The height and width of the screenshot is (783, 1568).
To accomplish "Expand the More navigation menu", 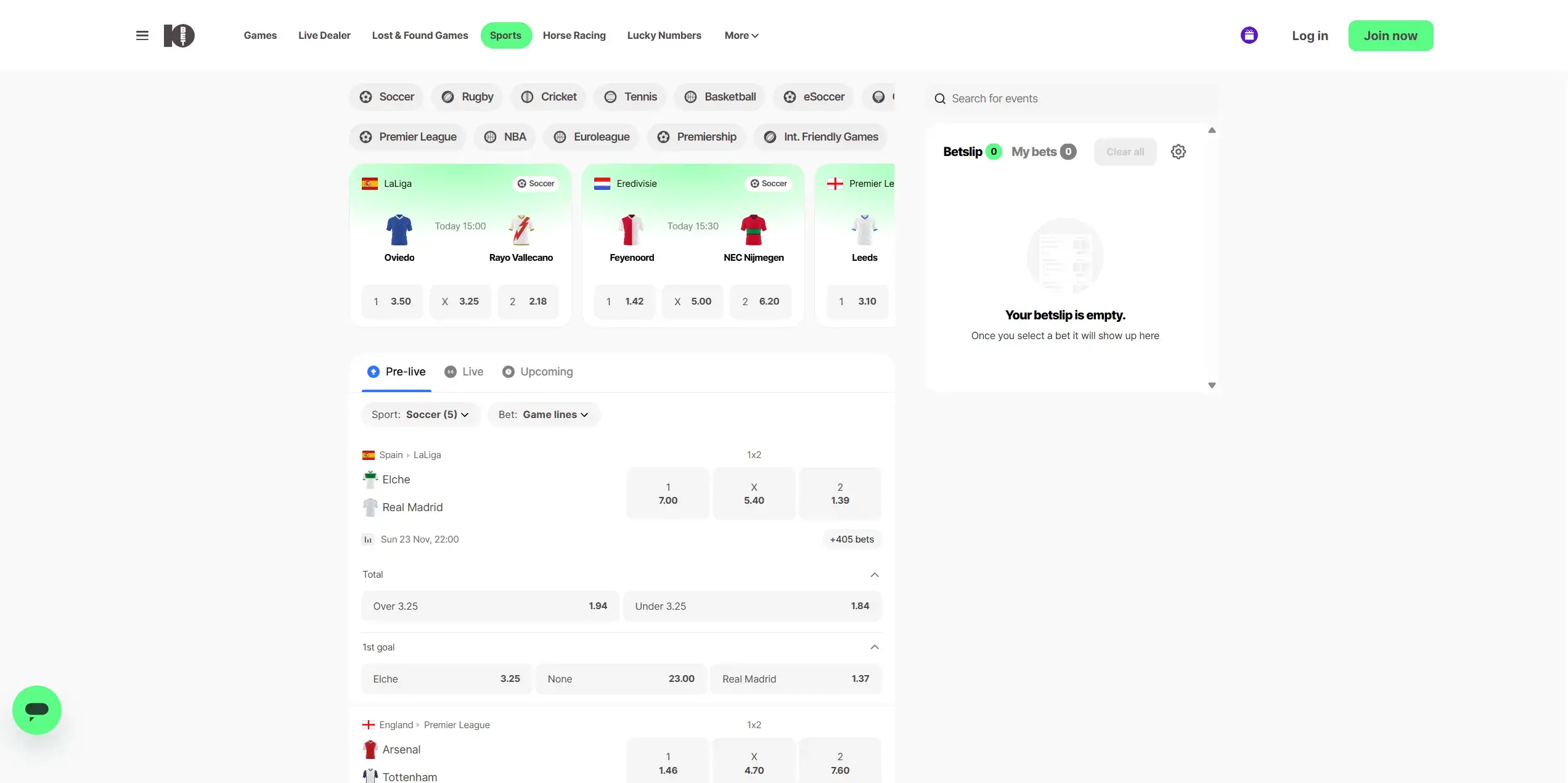I will (740, 35).
